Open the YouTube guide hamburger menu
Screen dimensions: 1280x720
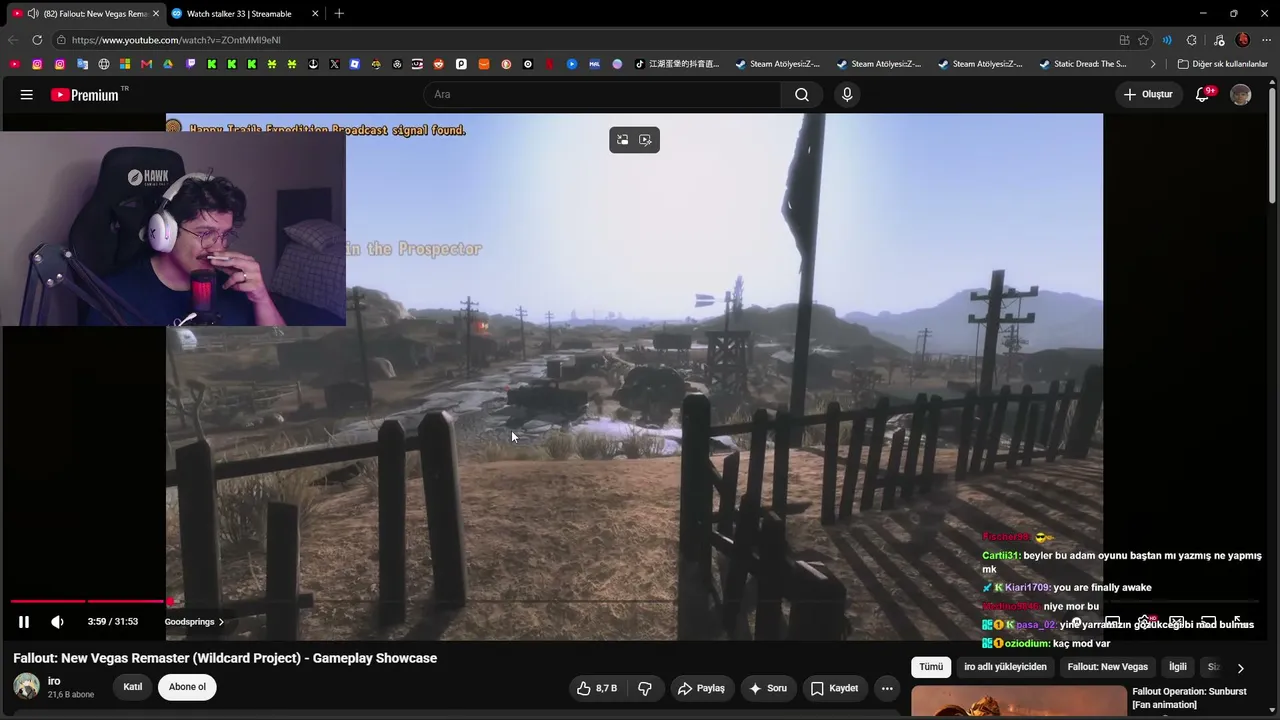tap(27, 95)
